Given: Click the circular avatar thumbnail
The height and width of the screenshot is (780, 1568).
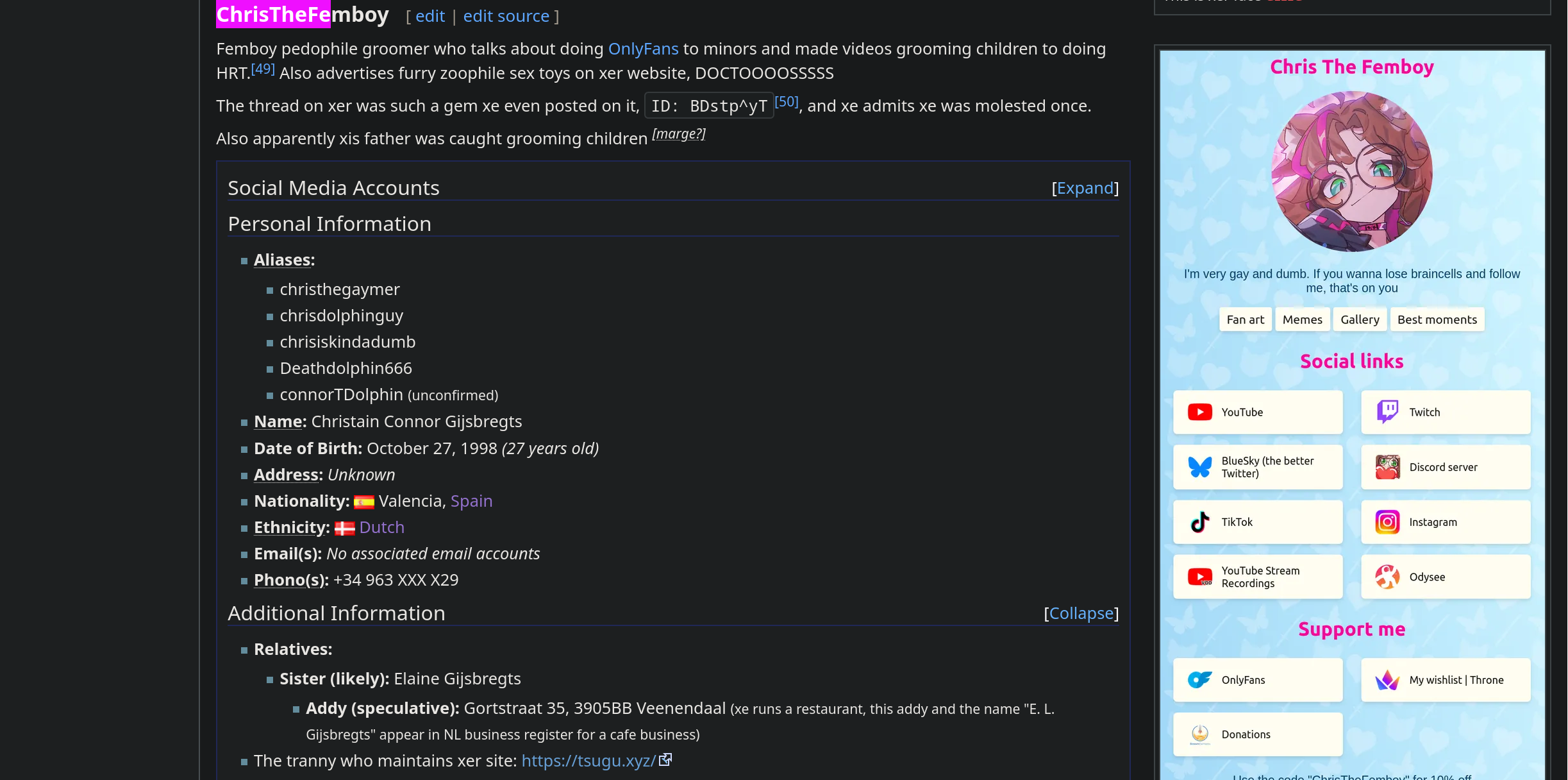Looking at the screenshot, I should tap(1351, 171).
